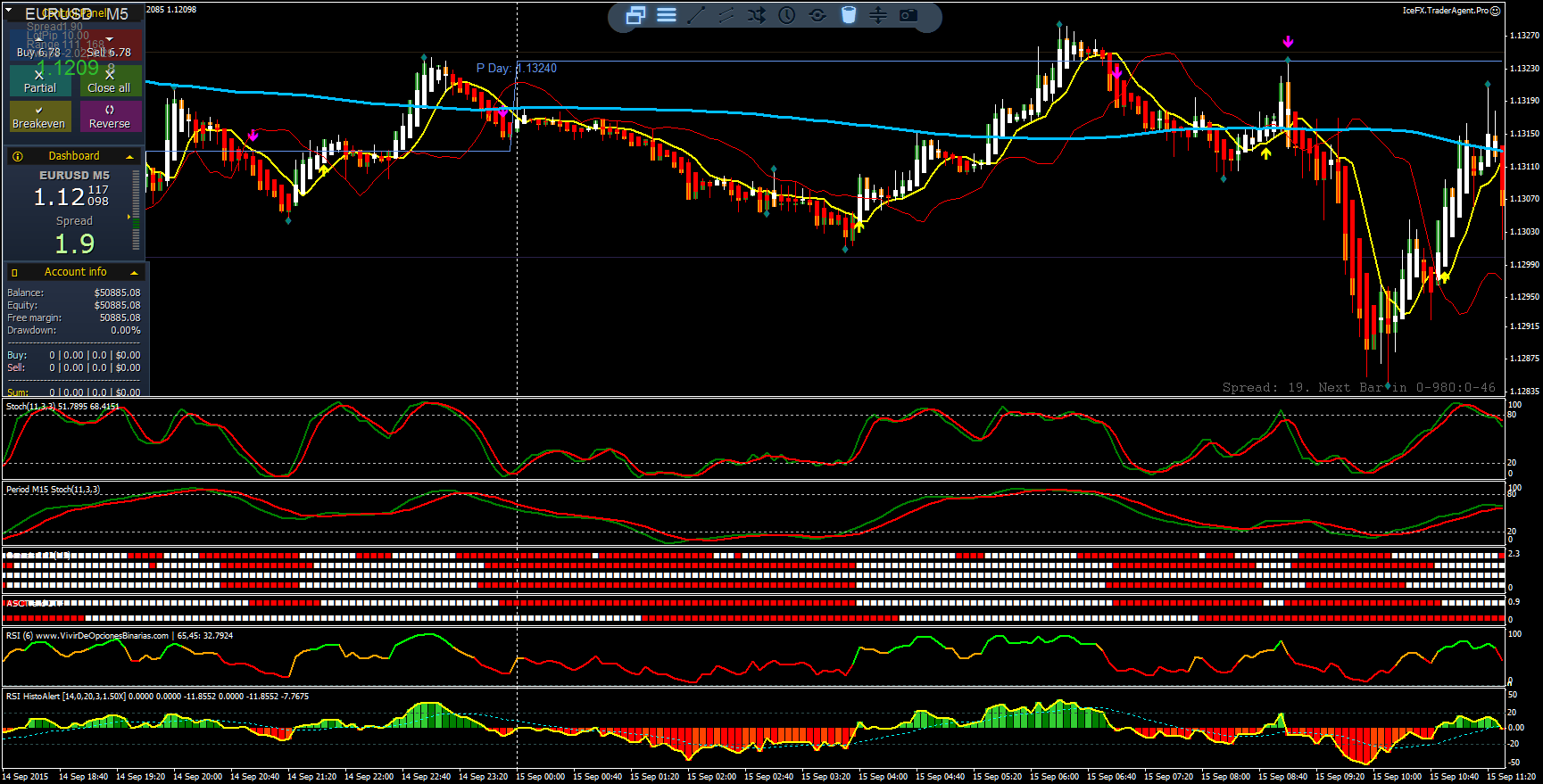Screen dimensions: 1543x784
Task: Click the Close all button
Action: pyautogui.click(x=110, y=81)
